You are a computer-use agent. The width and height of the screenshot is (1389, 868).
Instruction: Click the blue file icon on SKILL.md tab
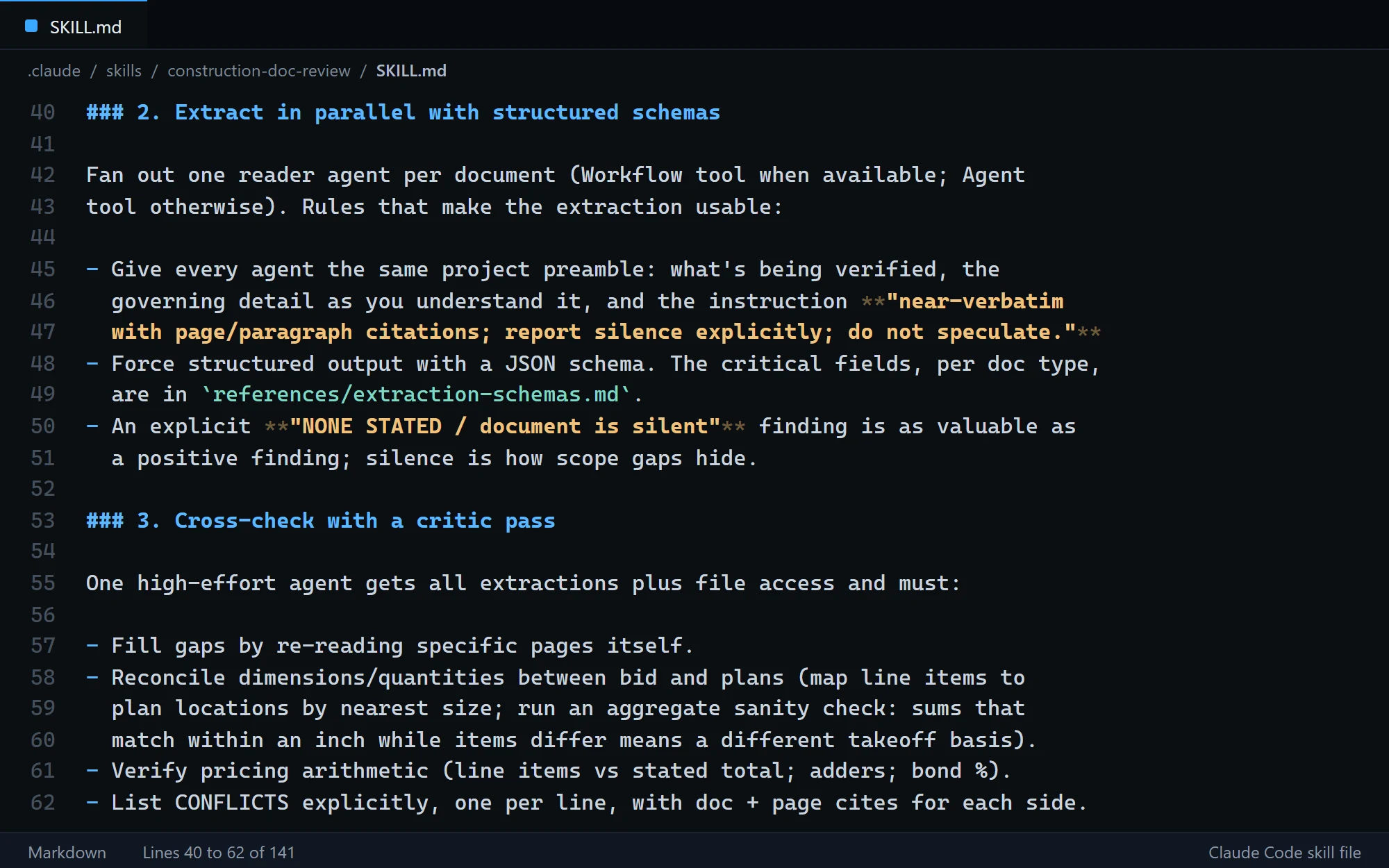pos(31,26)
